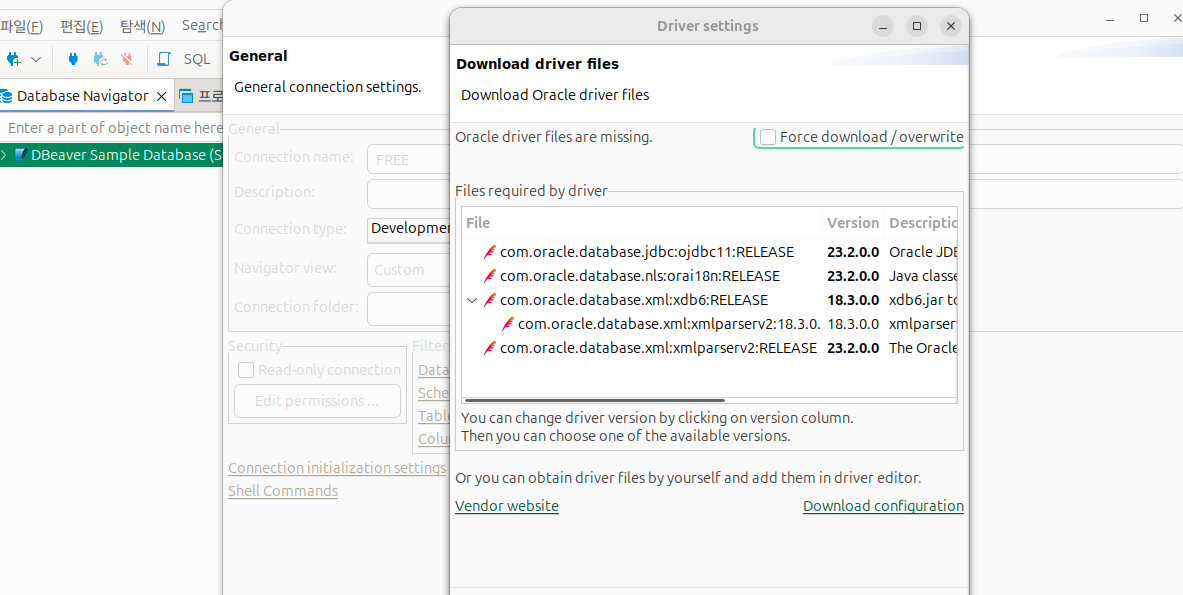Open the 파일(F) menu
This screenshot has width=1183, height=595.
[x=21, y=26]
